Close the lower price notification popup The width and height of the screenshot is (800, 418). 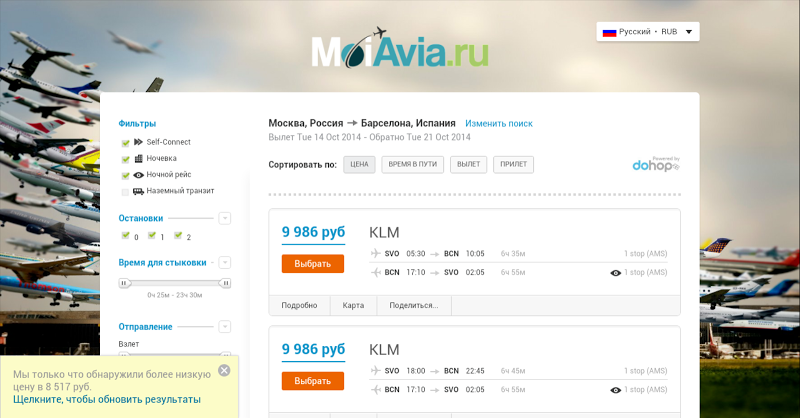[x=224, y=370]
